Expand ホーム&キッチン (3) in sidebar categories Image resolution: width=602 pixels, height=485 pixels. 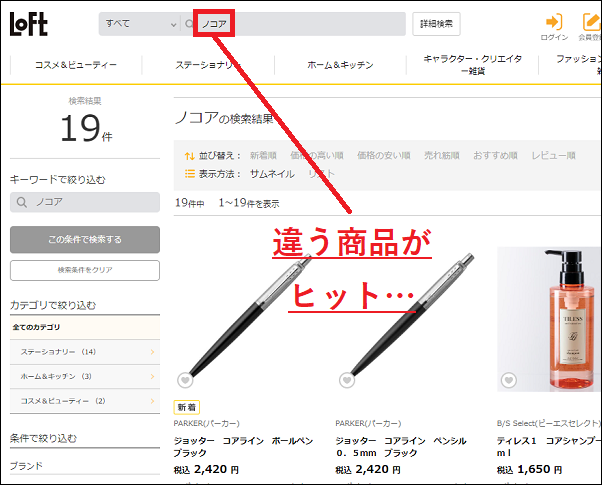click(85, 376)
